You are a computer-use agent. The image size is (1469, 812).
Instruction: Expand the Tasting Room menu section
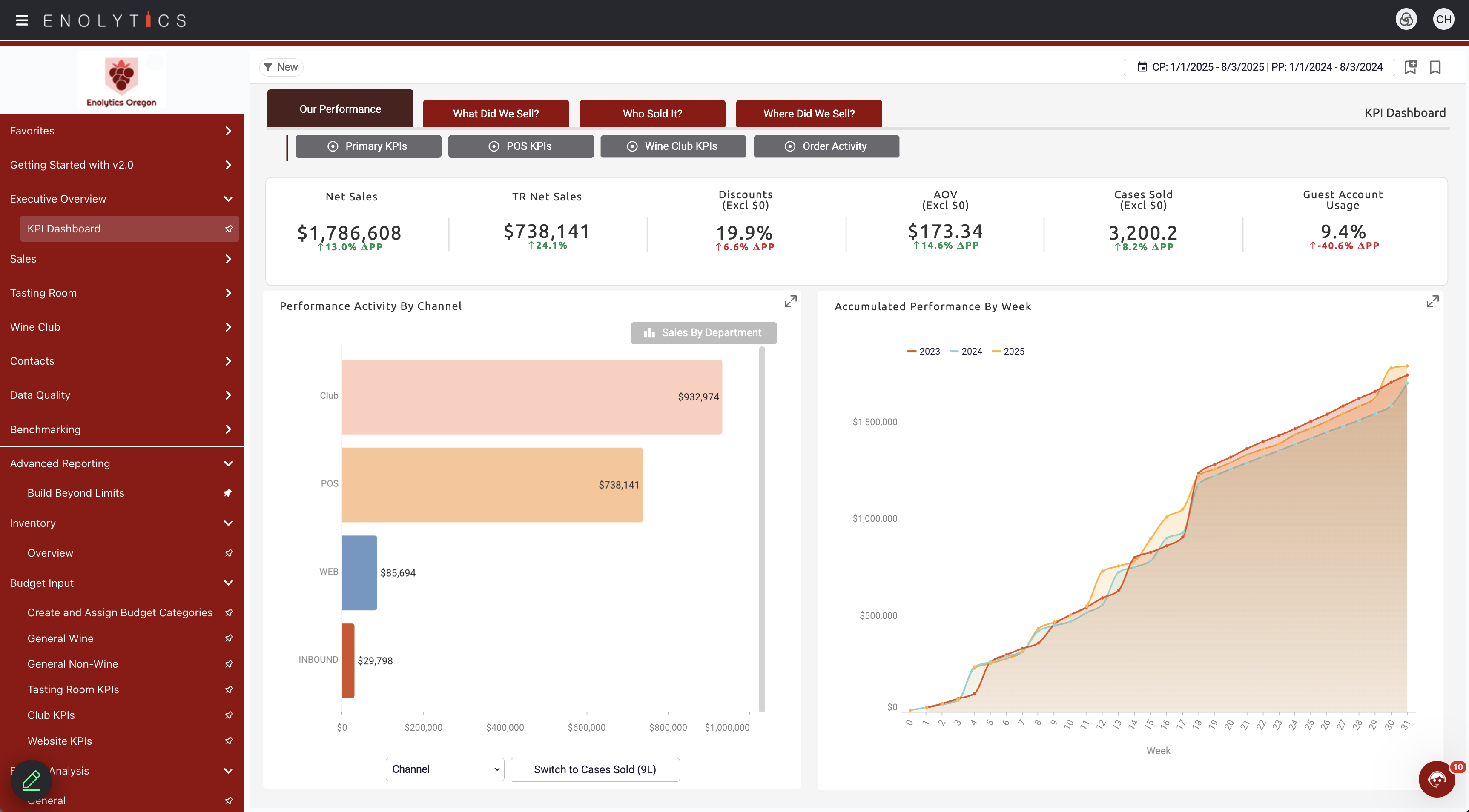(121, 293)
